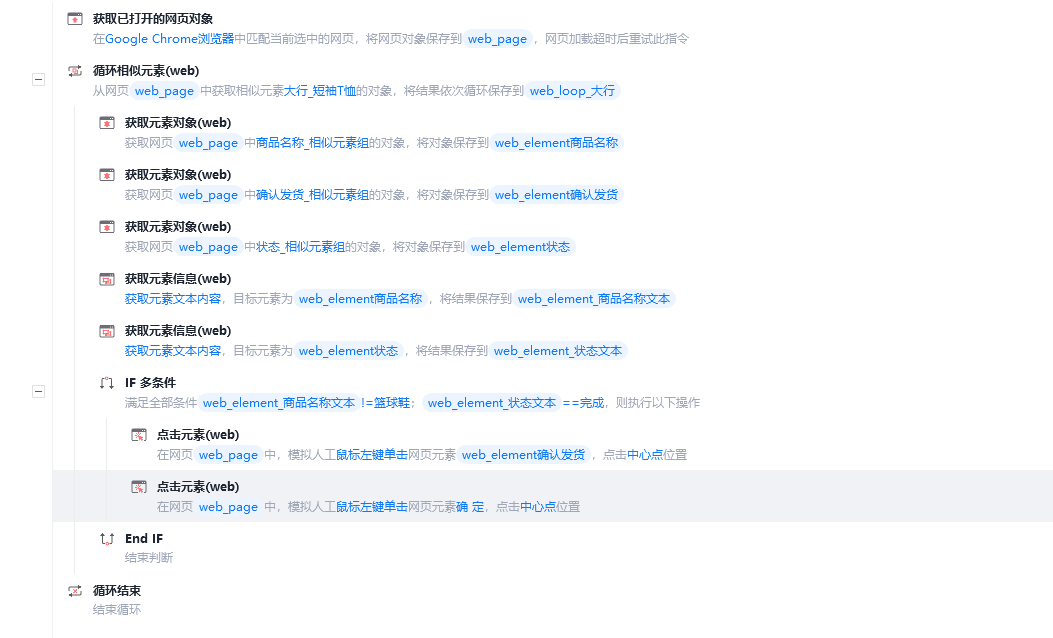Viewport: 1053px width, 638px height.
Task: Collapse the IF 多条件 block
Action: (x=38, y=392)
